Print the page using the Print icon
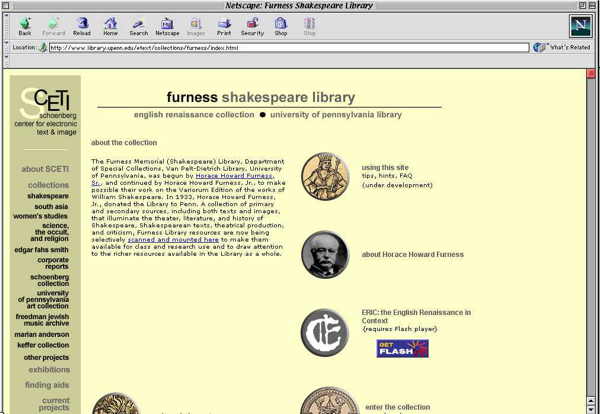600x414 pixels. (224, 26)
